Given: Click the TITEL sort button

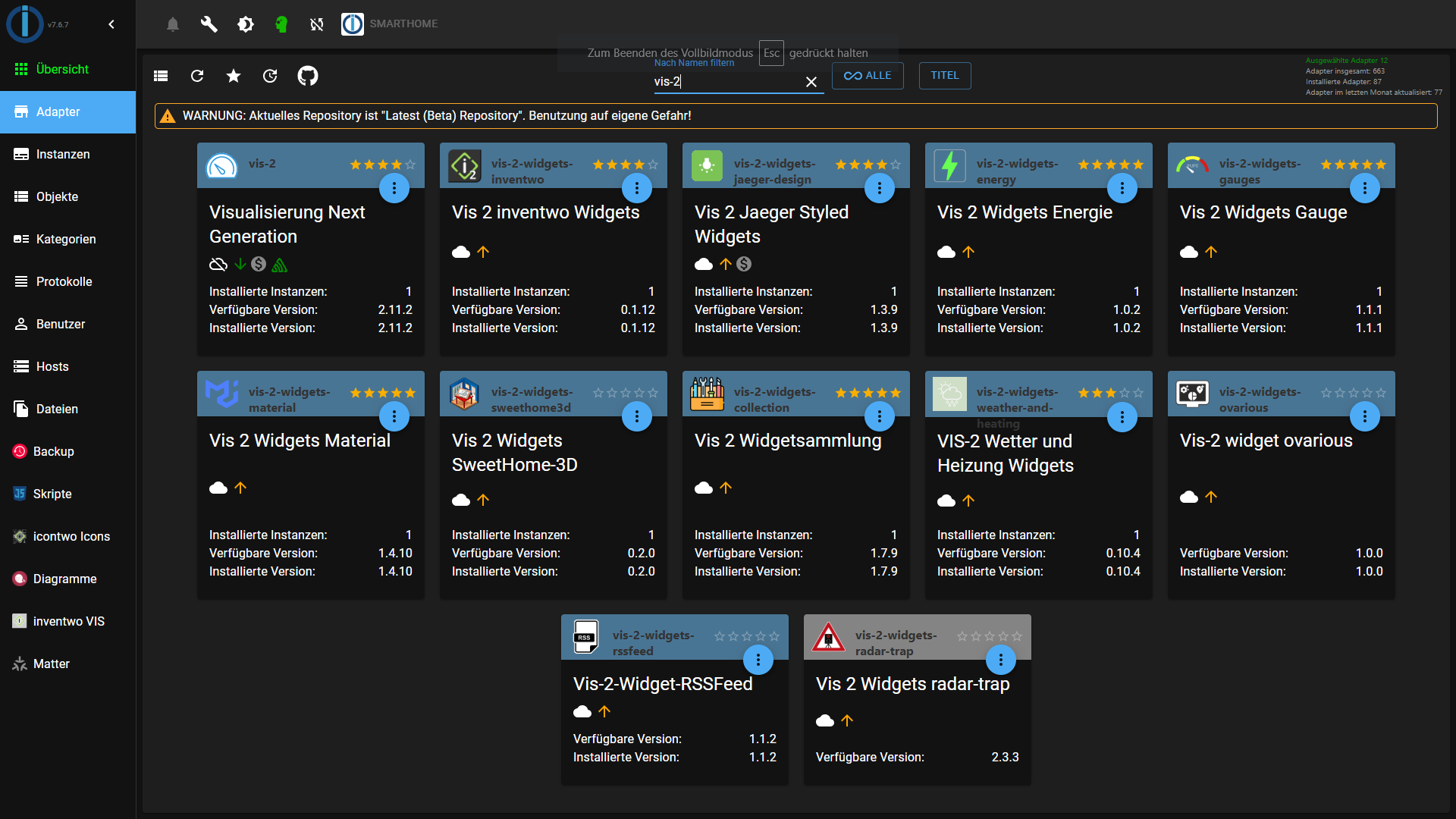Looking at the screenshot, I should [945, 76].
